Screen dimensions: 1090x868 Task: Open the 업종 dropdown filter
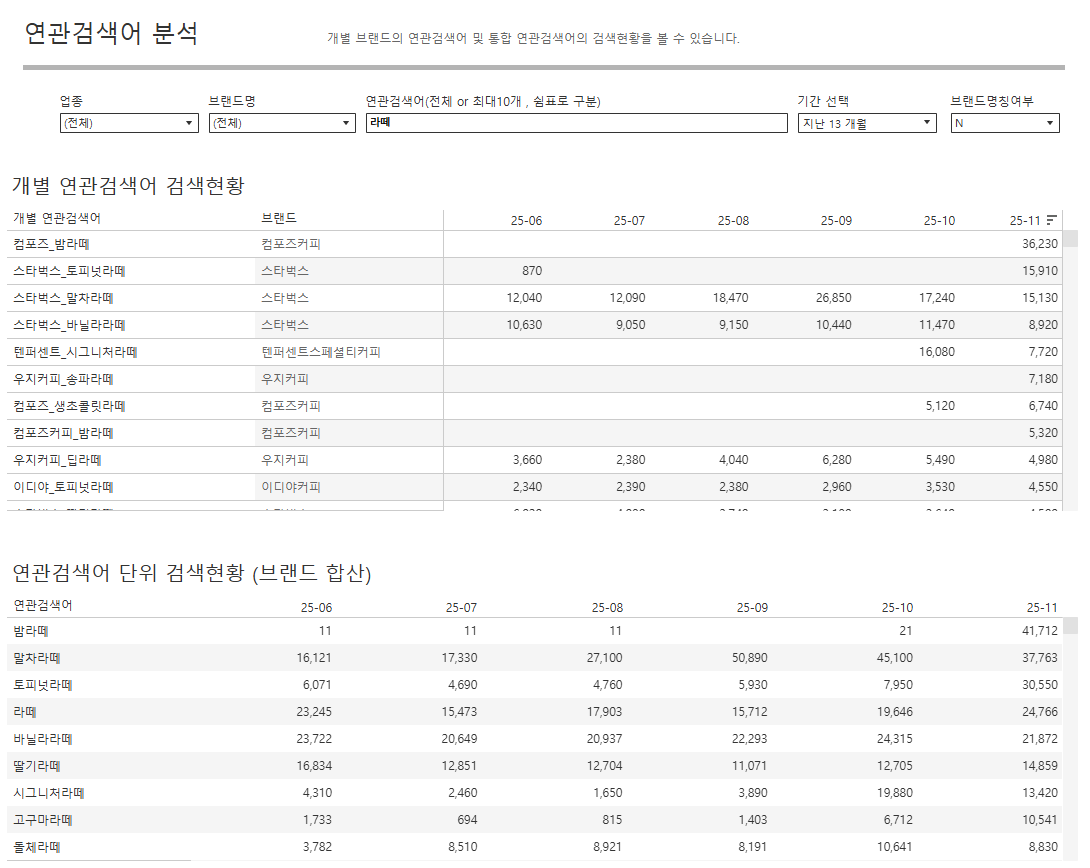129,123
